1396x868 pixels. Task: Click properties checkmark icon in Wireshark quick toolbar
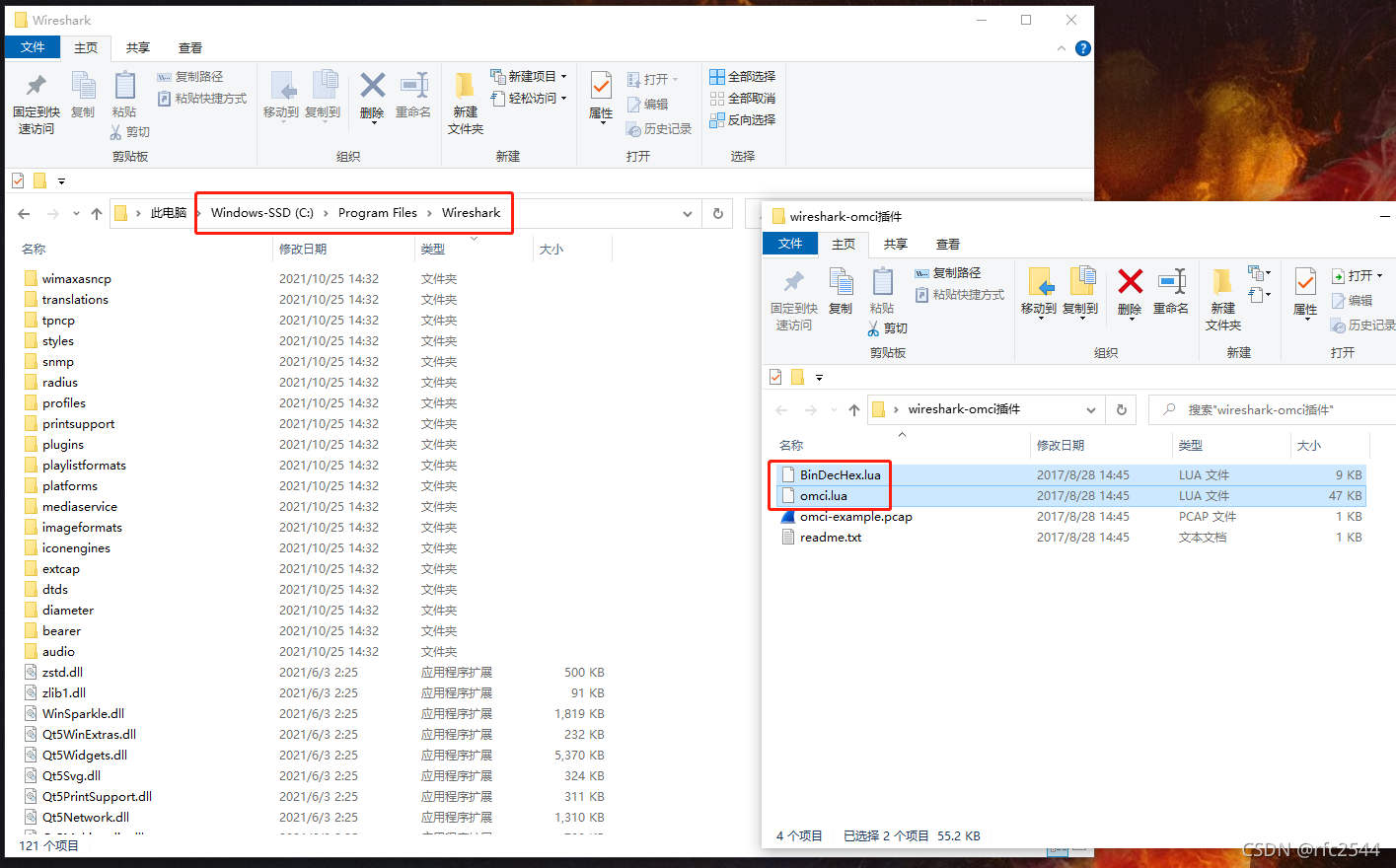tap(18, 181)
